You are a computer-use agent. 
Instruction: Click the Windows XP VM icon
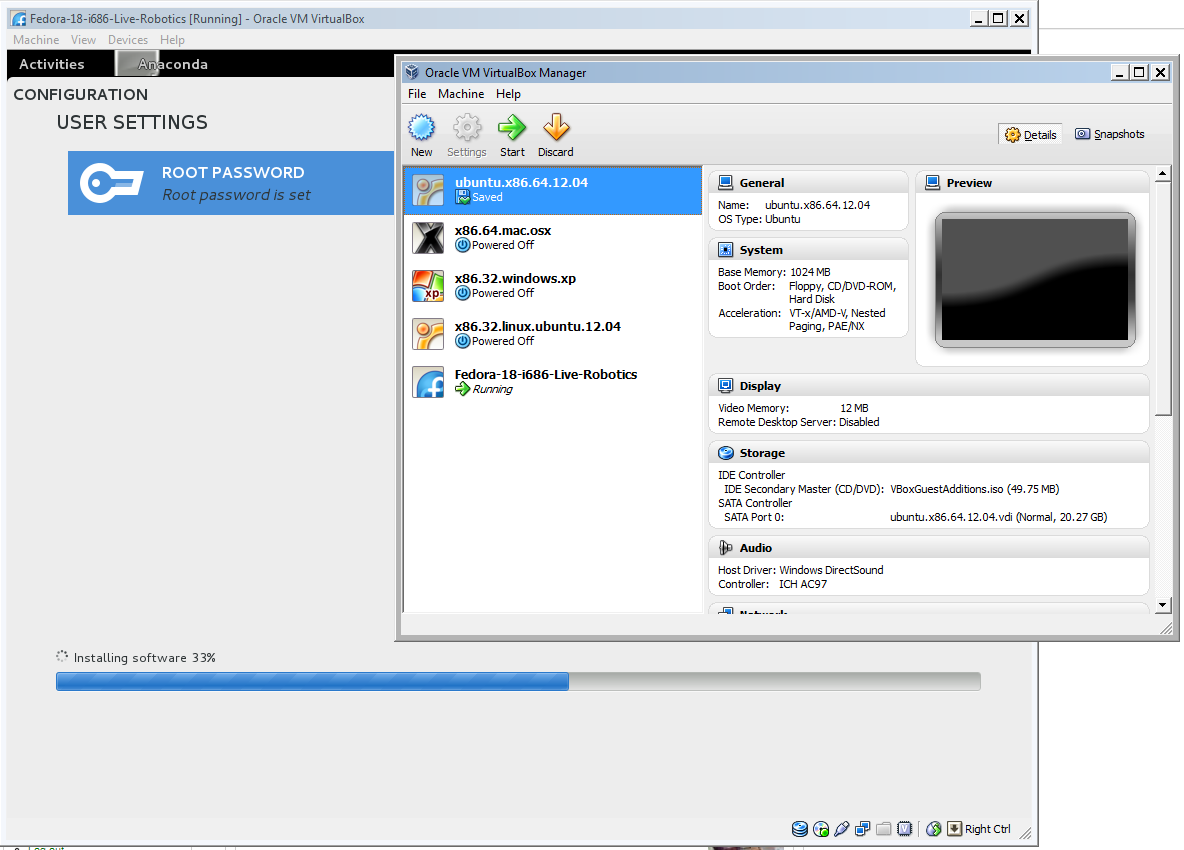(x=428, y=286)
